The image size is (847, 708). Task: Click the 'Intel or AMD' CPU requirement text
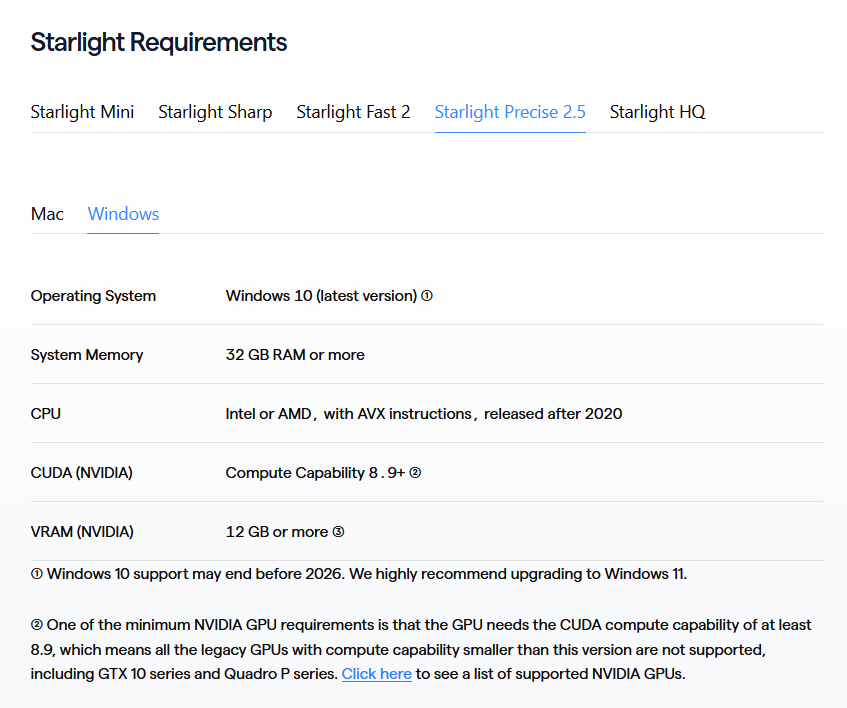(x=424, y=414)
